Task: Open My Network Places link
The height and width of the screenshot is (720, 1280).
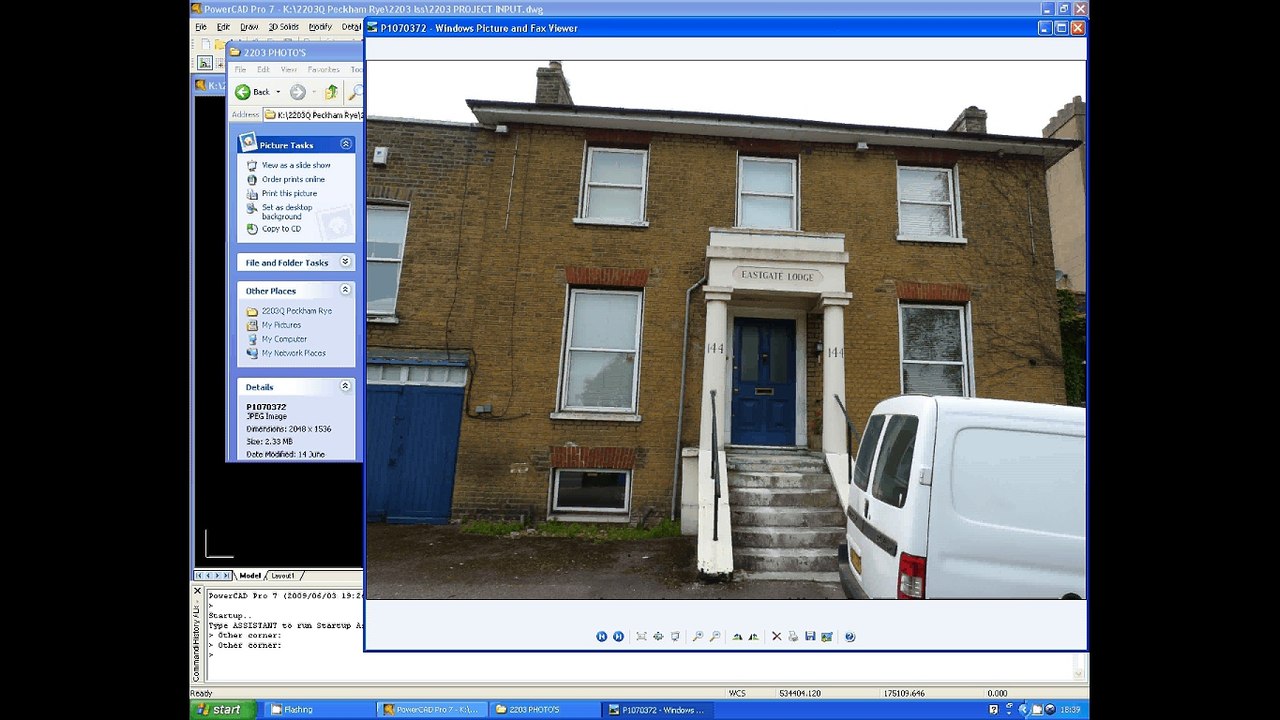Action: [294, 353]
